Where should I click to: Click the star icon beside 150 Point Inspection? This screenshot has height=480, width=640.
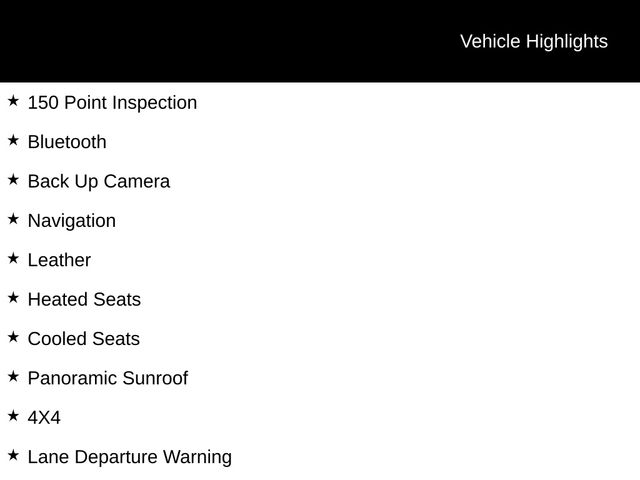click(13, 101)
